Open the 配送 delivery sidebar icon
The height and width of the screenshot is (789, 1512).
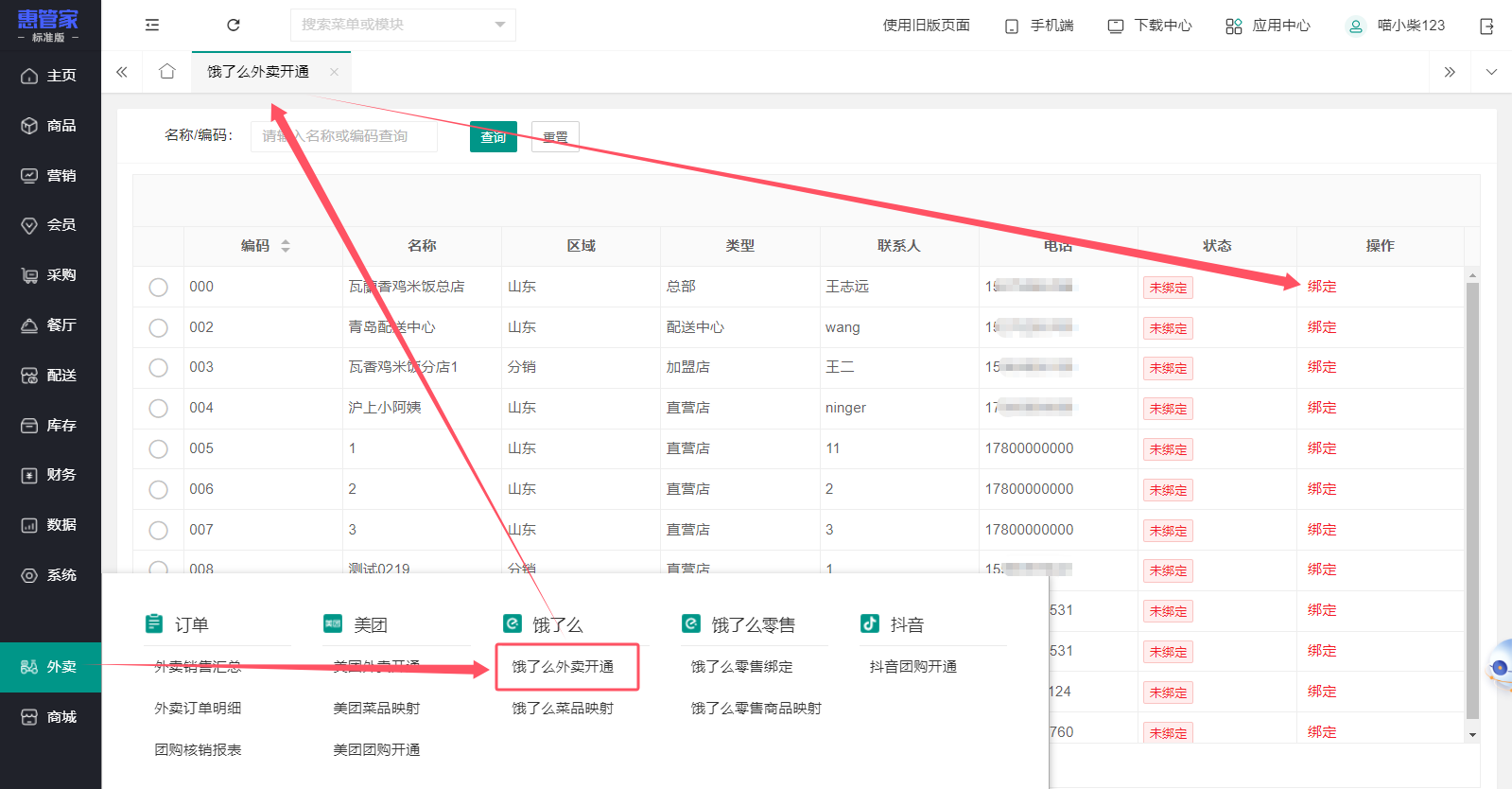29,376
